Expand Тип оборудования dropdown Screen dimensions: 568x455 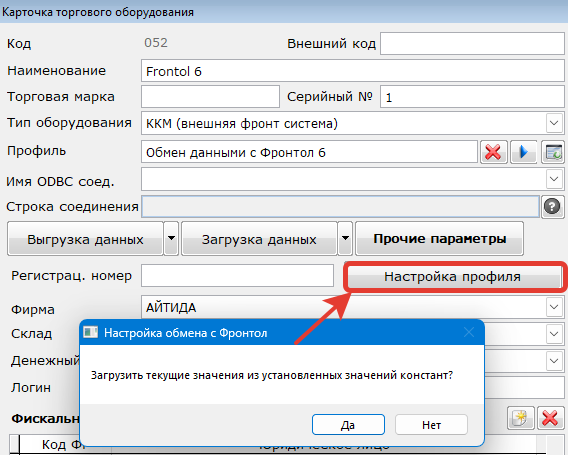click(554, 123)
